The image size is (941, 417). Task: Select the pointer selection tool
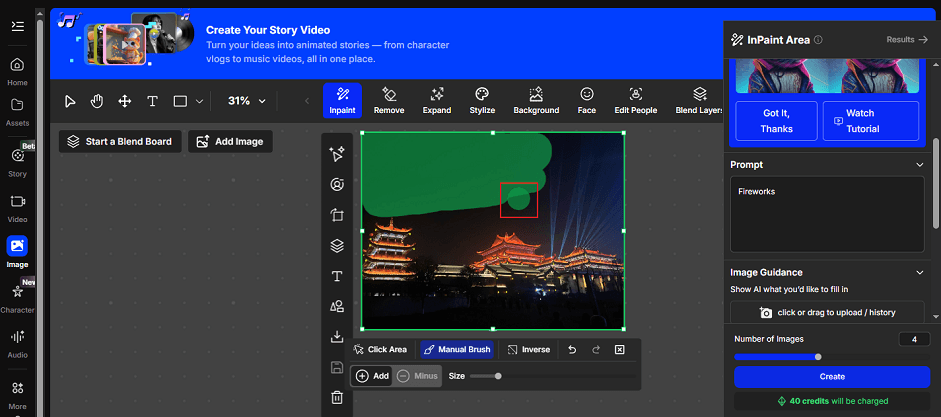click(70, 101)
